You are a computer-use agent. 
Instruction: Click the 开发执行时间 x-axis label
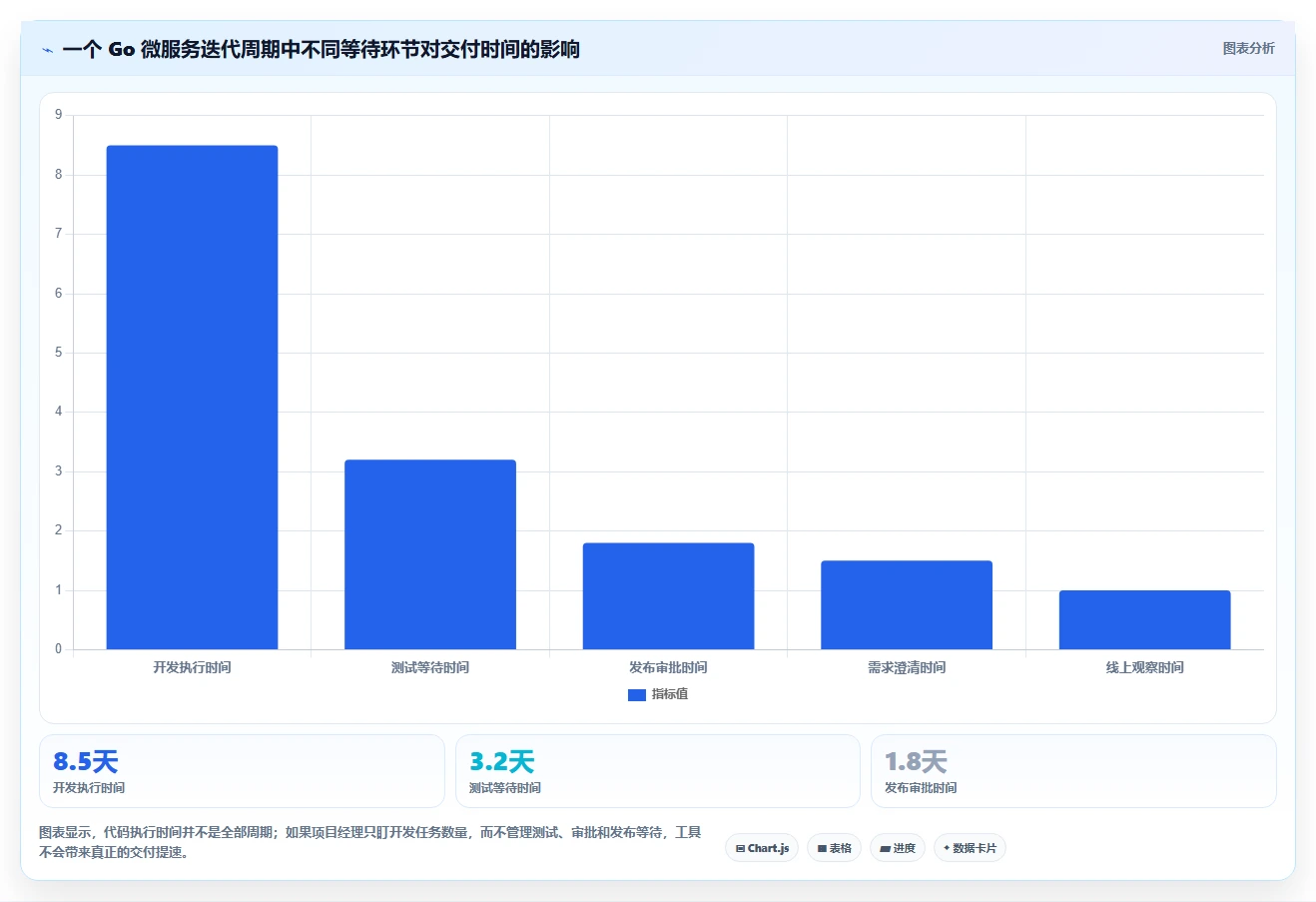point(192,667)
